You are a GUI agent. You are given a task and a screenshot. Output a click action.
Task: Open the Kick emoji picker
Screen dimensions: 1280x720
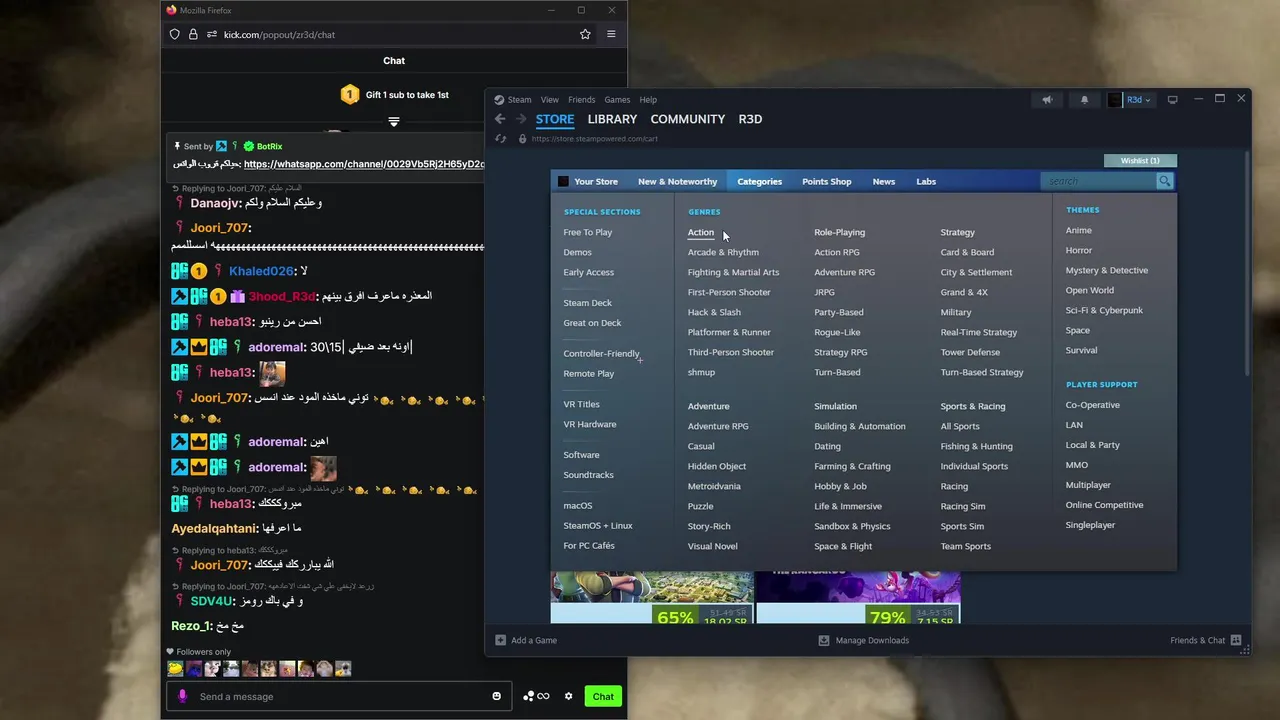pos(496,696)
